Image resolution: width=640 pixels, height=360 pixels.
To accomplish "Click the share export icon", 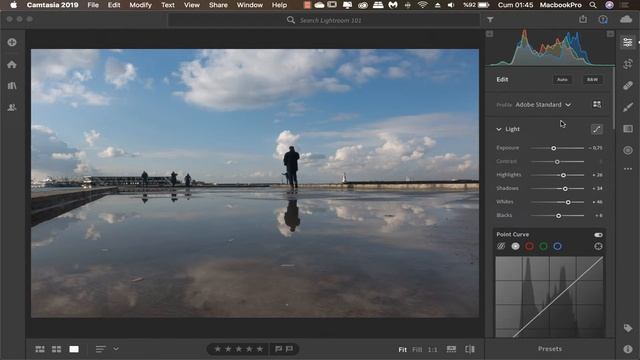I will (583, 19).
